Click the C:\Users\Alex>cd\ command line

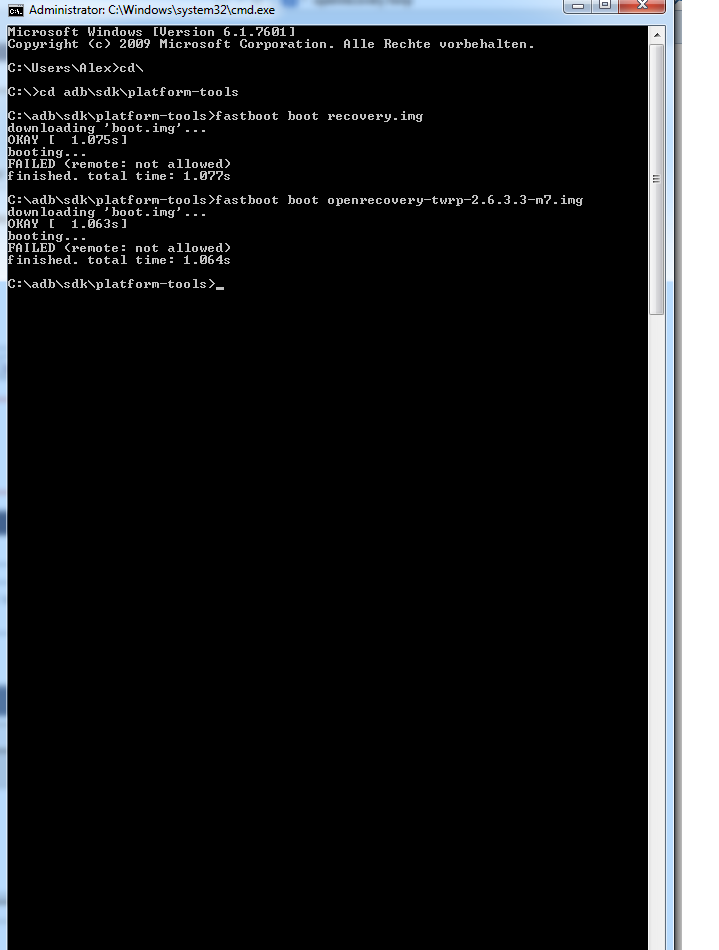76,68
